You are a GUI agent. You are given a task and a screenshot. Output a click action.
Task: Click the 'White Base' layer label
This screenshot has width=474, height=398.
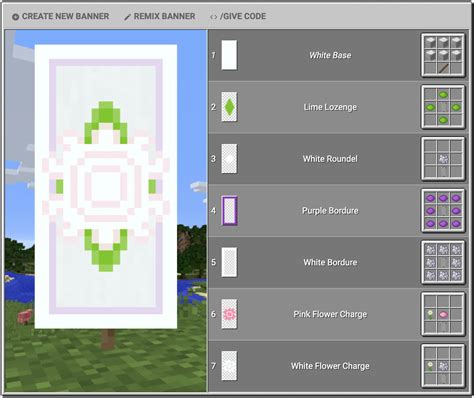(x=330, y=55)
